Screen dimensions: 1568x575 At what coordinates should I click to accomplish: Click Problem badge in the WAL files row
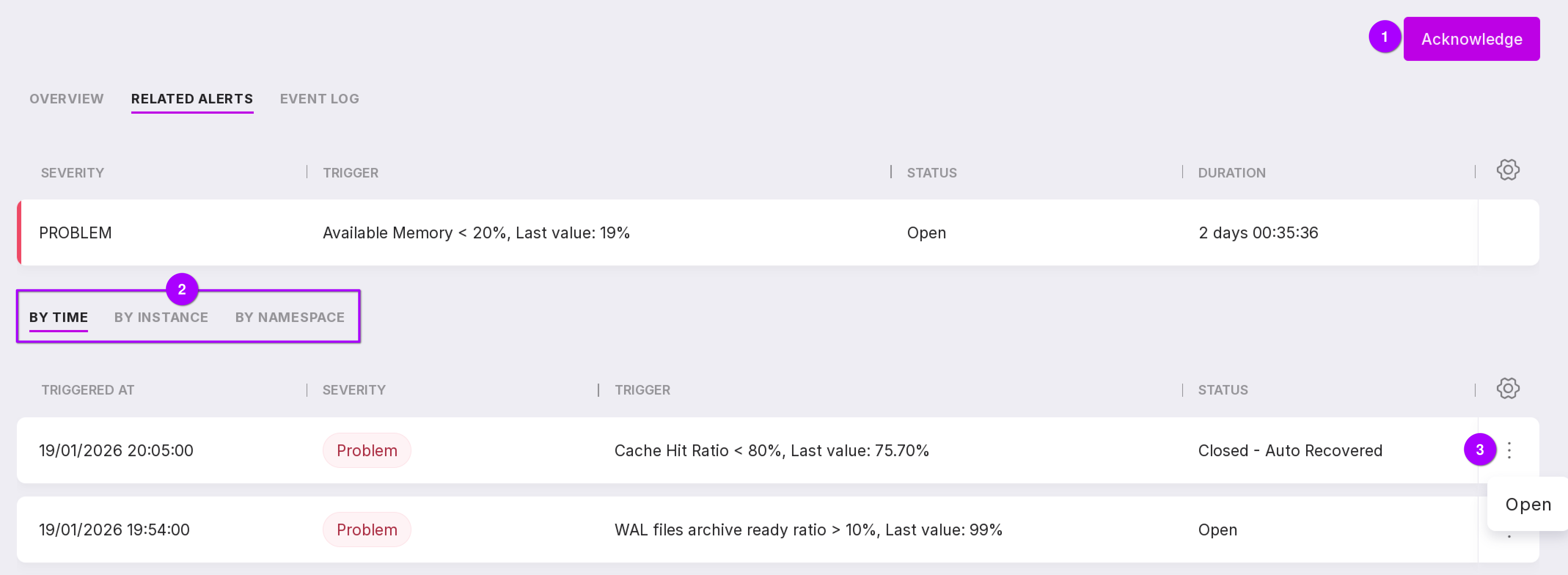coord(366,530)
